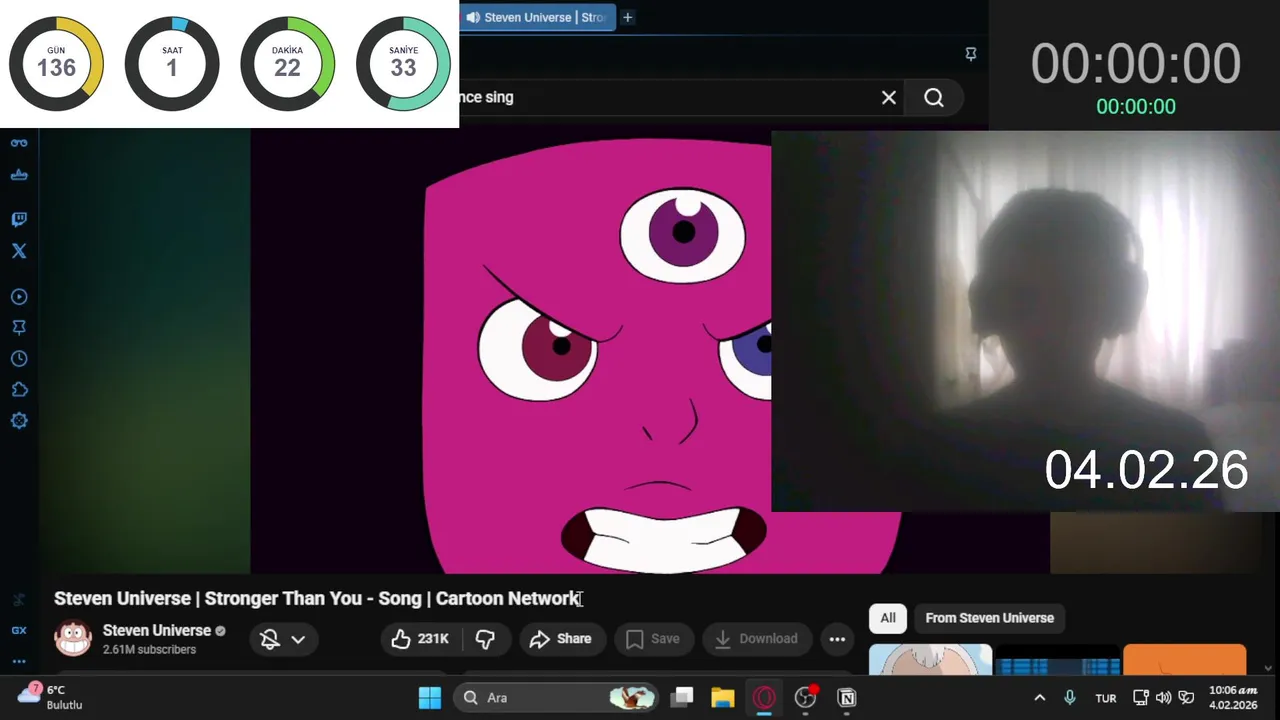Open GX Corner in the sidebar
This screenshot has width=1280, height=720.
(19, 630)
